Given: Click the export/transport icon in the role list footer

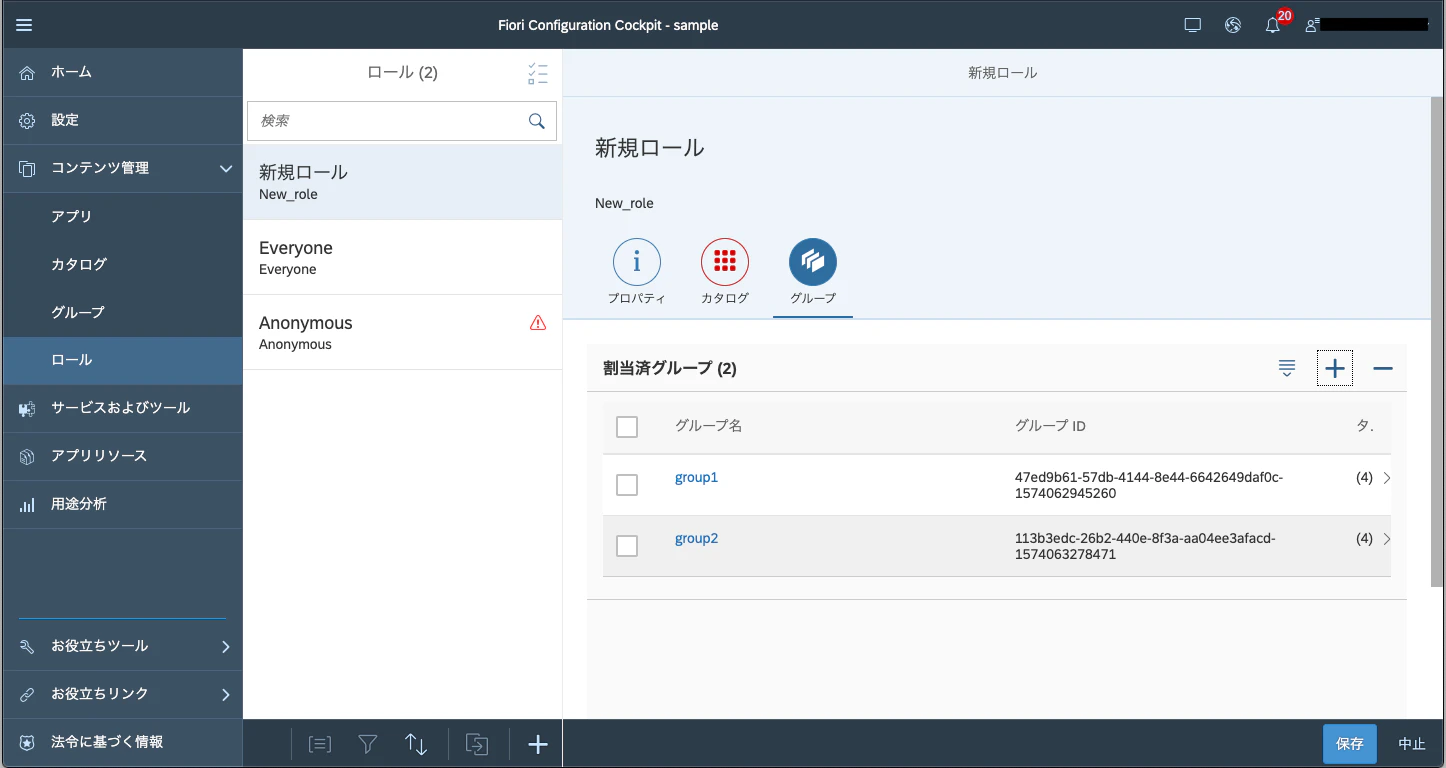Looking at the screenshot, I should coord(477,744).
